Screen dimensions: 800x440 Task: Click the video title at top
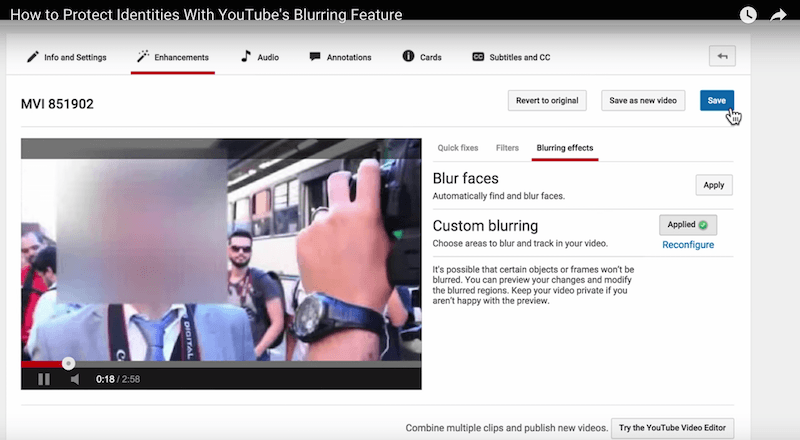[206, 15]
